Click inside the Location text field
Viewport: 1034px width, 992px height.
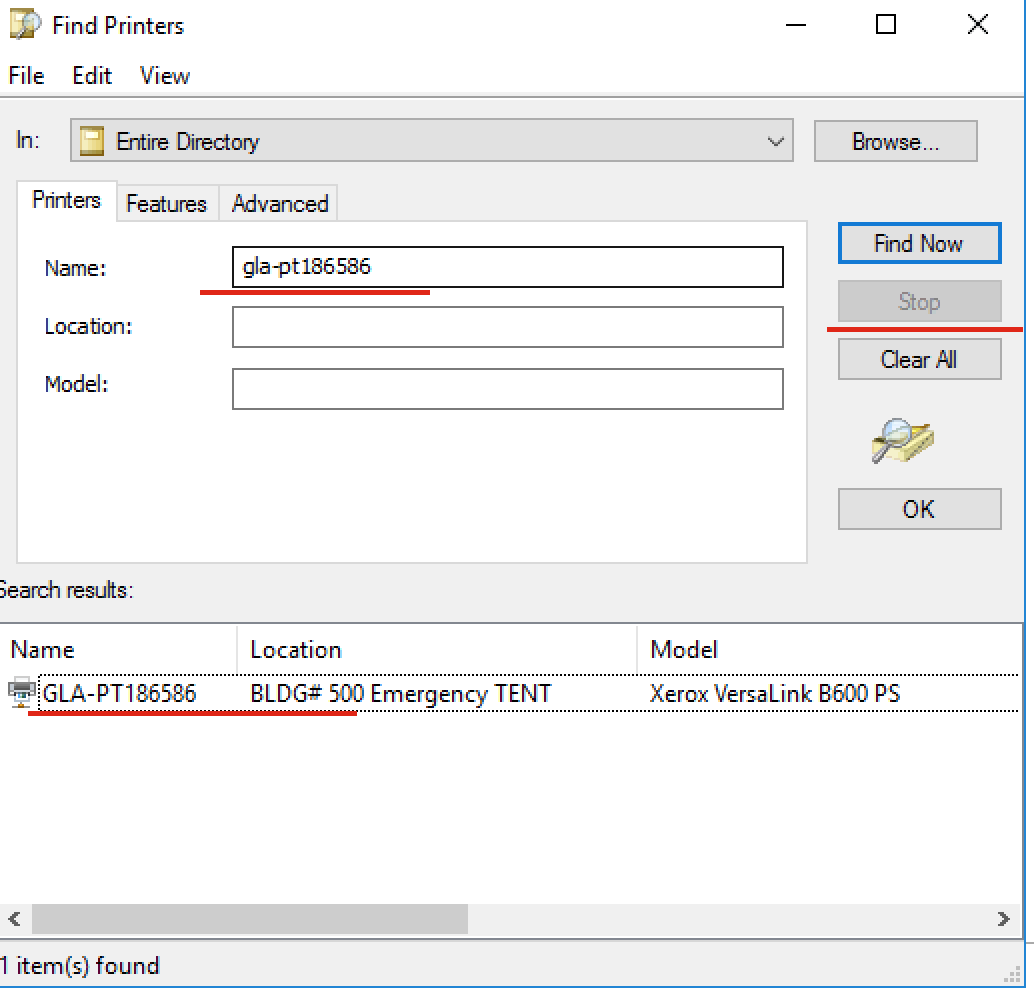(507, 327)
